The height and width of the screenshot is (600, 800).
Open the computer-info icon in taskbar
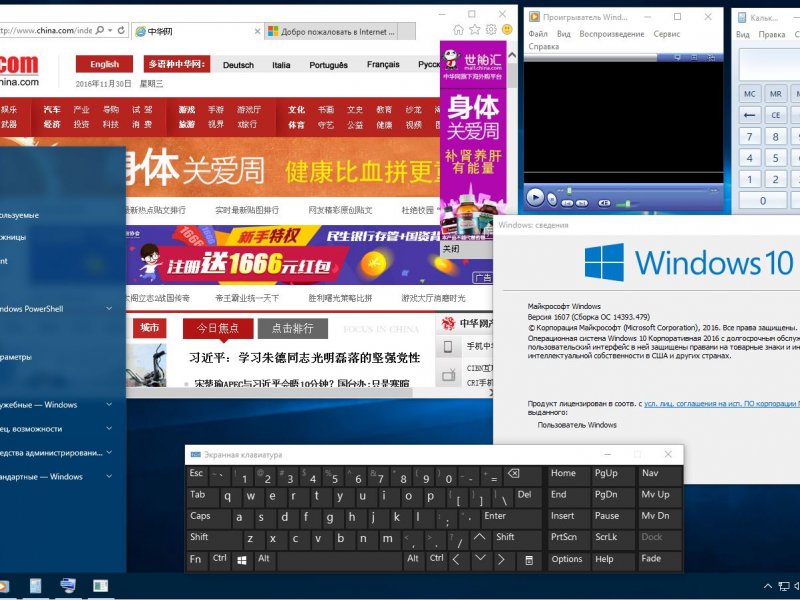tap(67, 586)
